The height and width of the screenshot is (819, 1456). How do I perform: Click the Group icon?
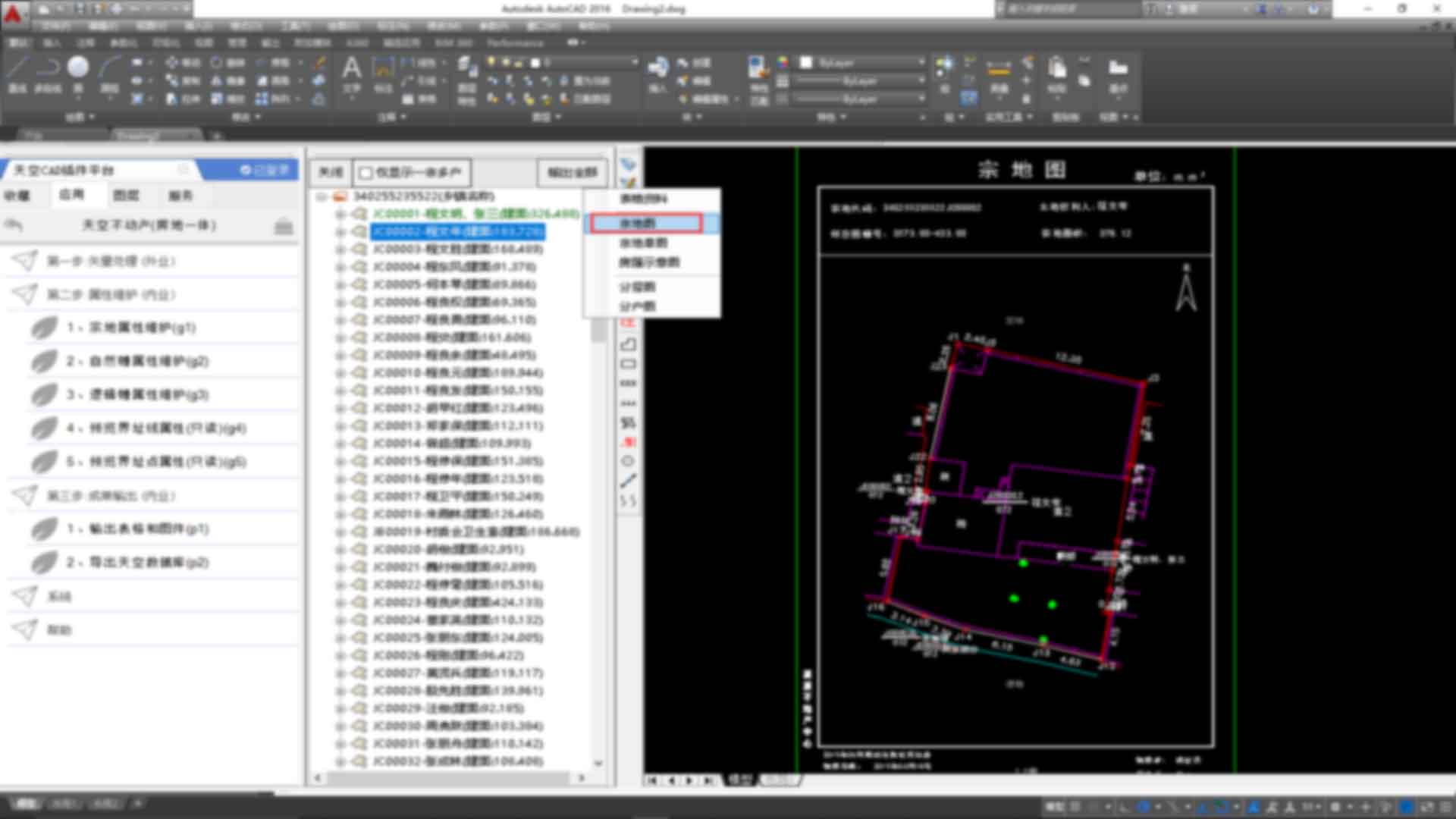pos(945,67)
